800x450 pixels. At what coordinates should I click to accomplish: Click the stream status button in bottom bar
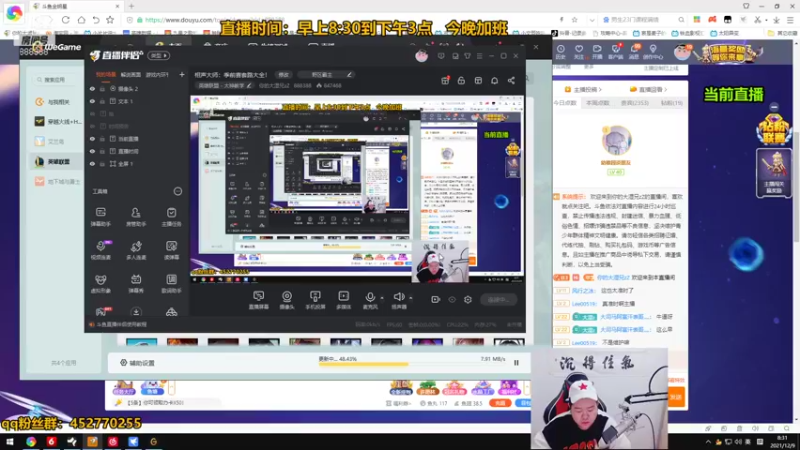coord(498,299)
